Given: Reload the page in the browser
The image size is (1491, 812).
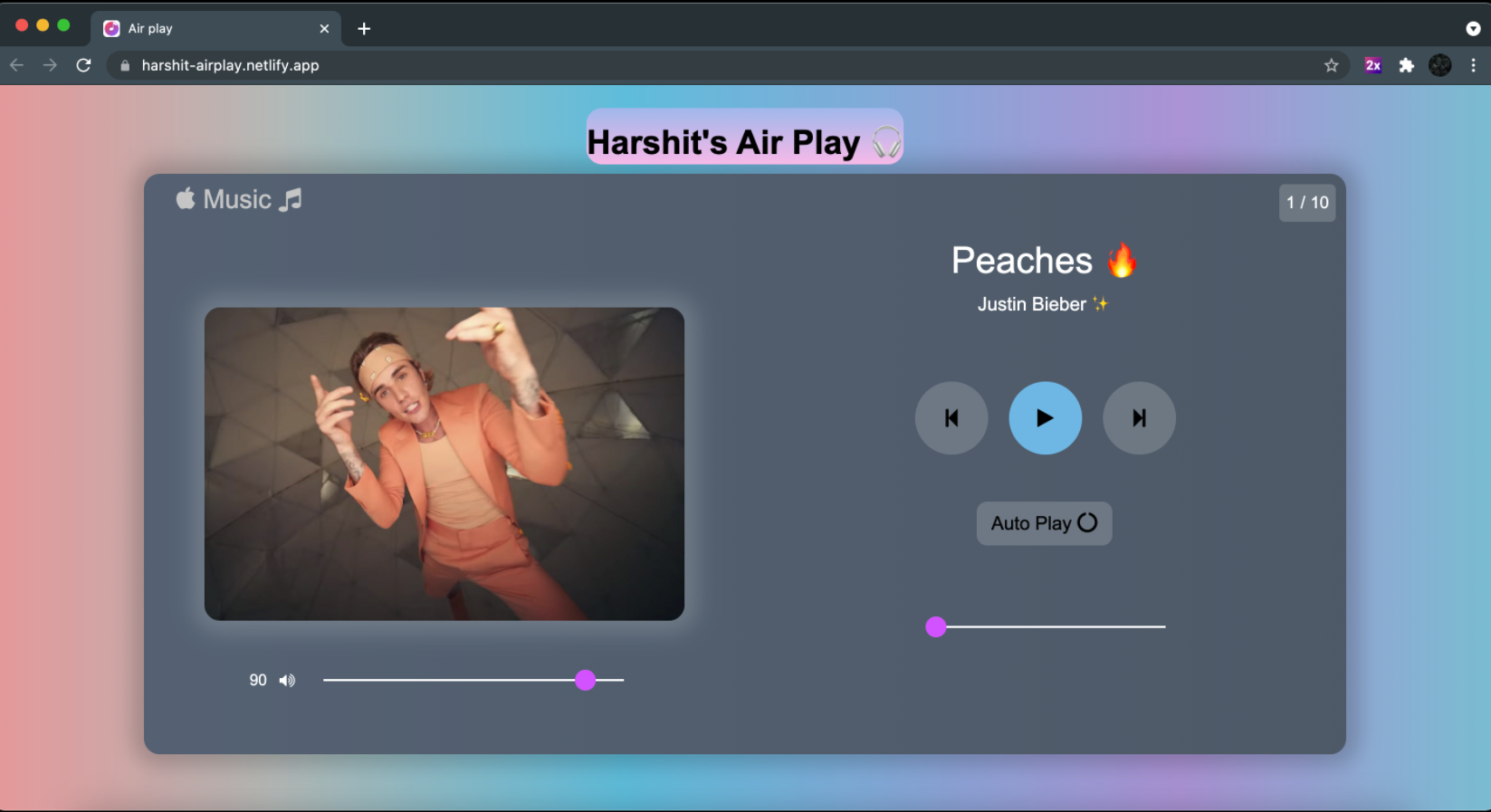Looking at the screenshot, I should click(83, 65).
